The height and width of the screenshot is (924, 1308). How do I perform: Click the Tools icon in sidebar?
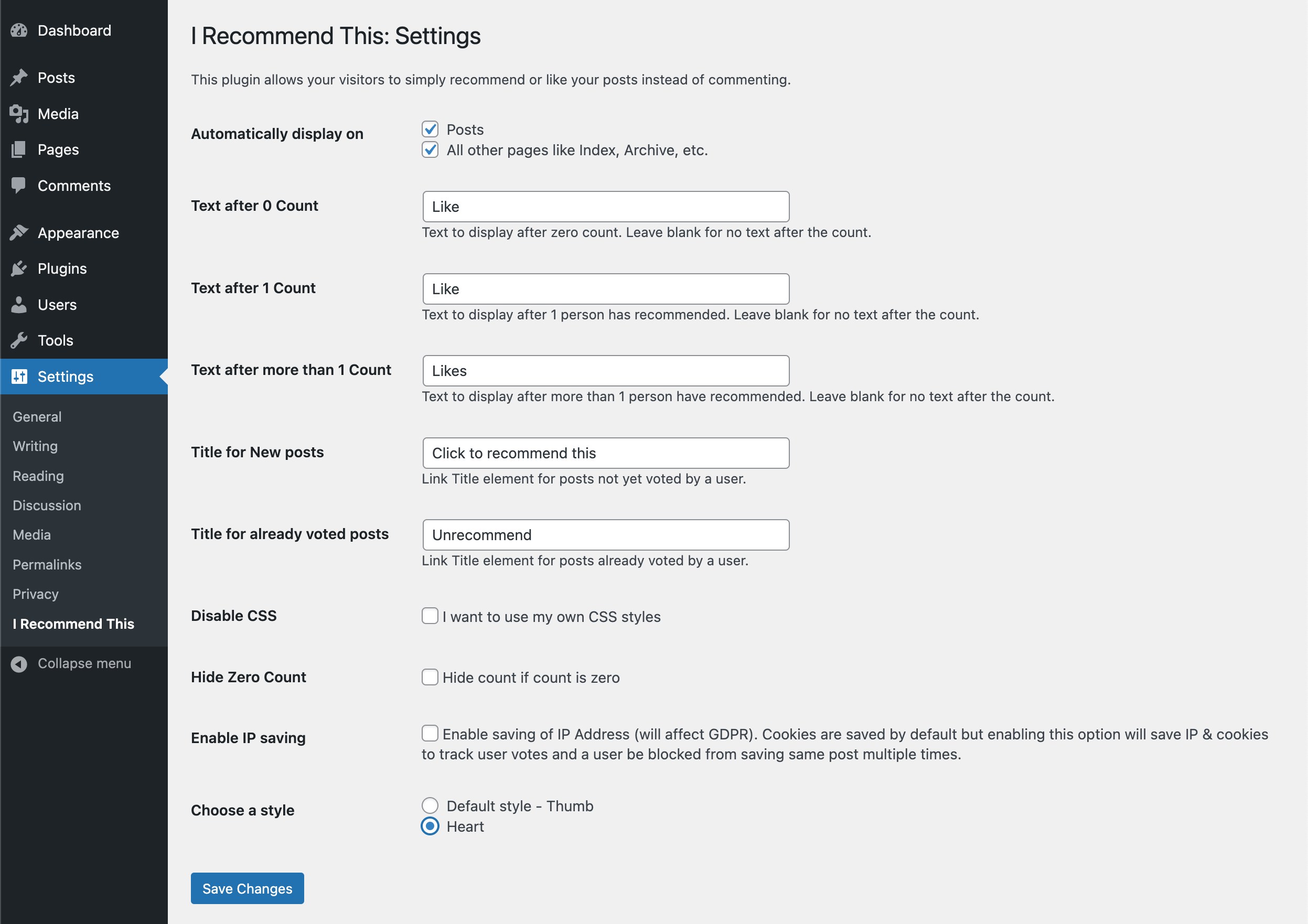click(x=19, y=340)
